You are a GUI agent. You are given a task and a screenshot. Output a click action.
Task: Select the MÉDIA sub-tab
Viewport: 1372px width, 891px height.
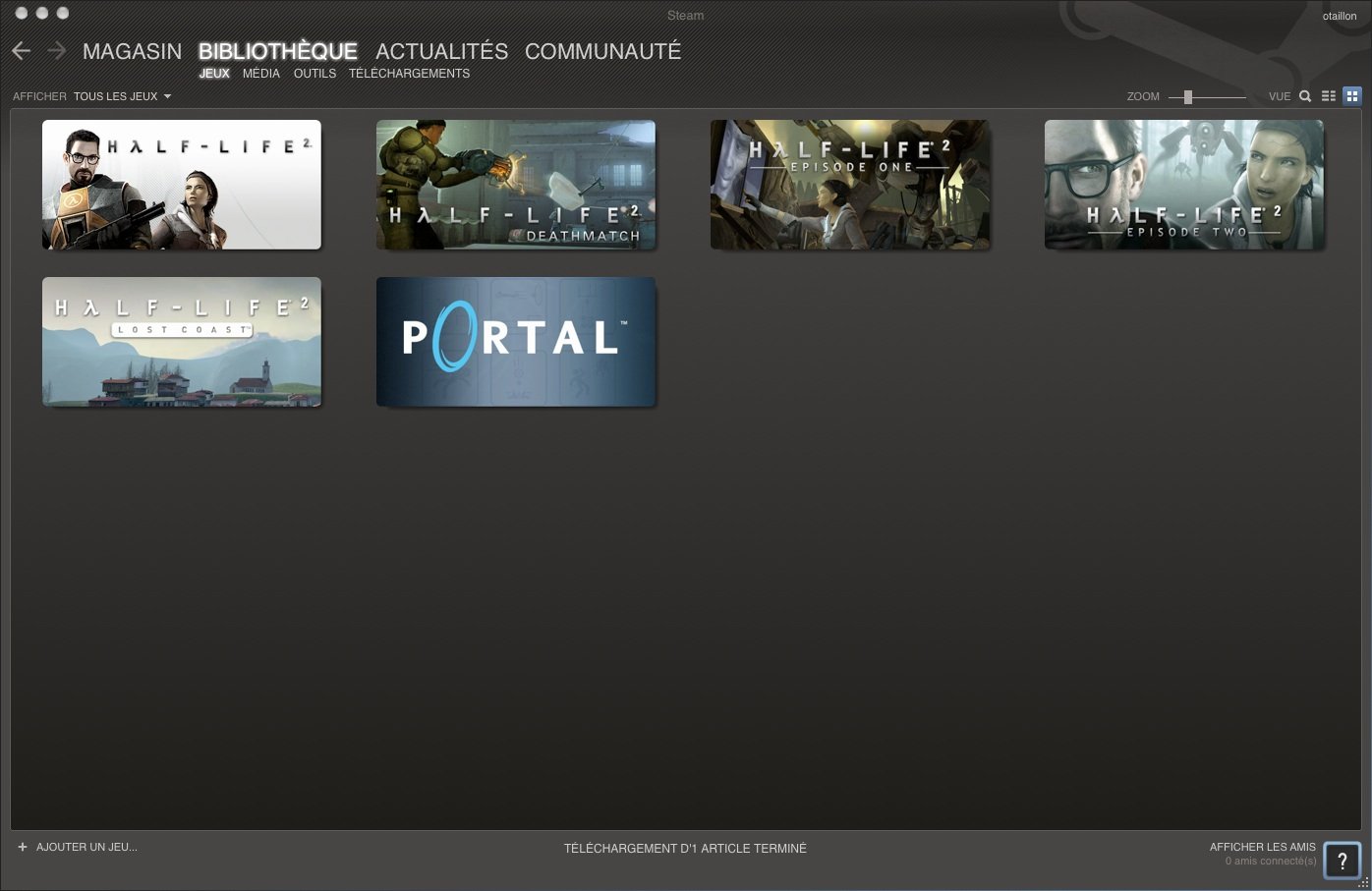point(261,74)
